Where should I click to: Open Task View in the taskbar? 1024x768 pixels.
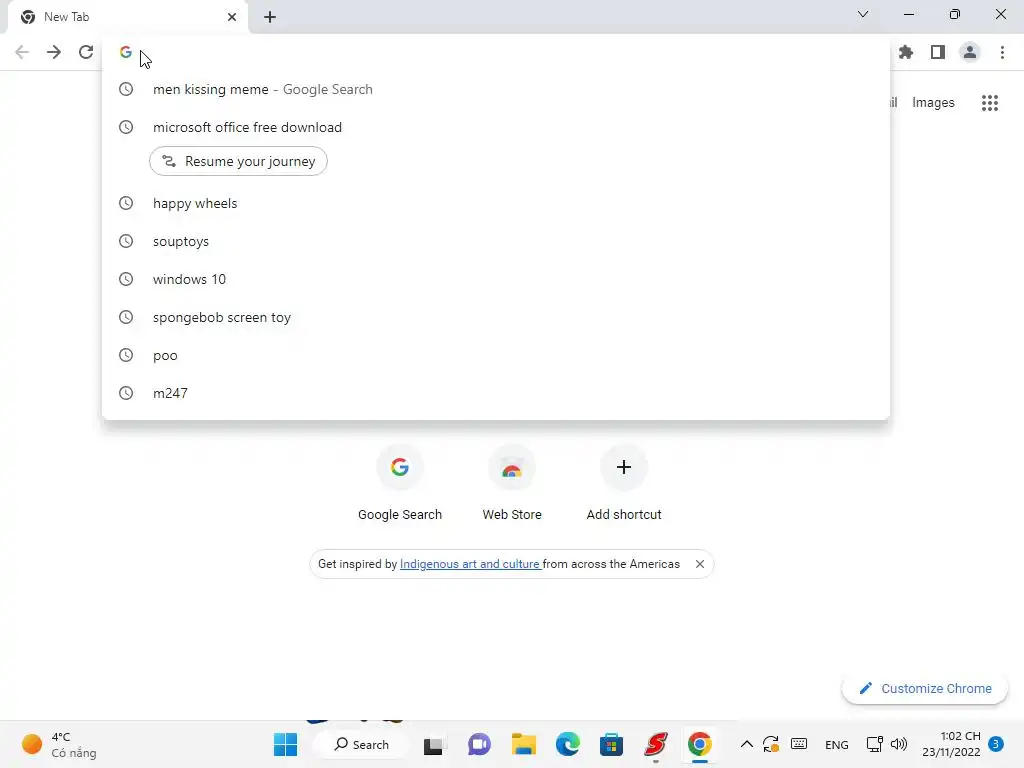(434, 744)
